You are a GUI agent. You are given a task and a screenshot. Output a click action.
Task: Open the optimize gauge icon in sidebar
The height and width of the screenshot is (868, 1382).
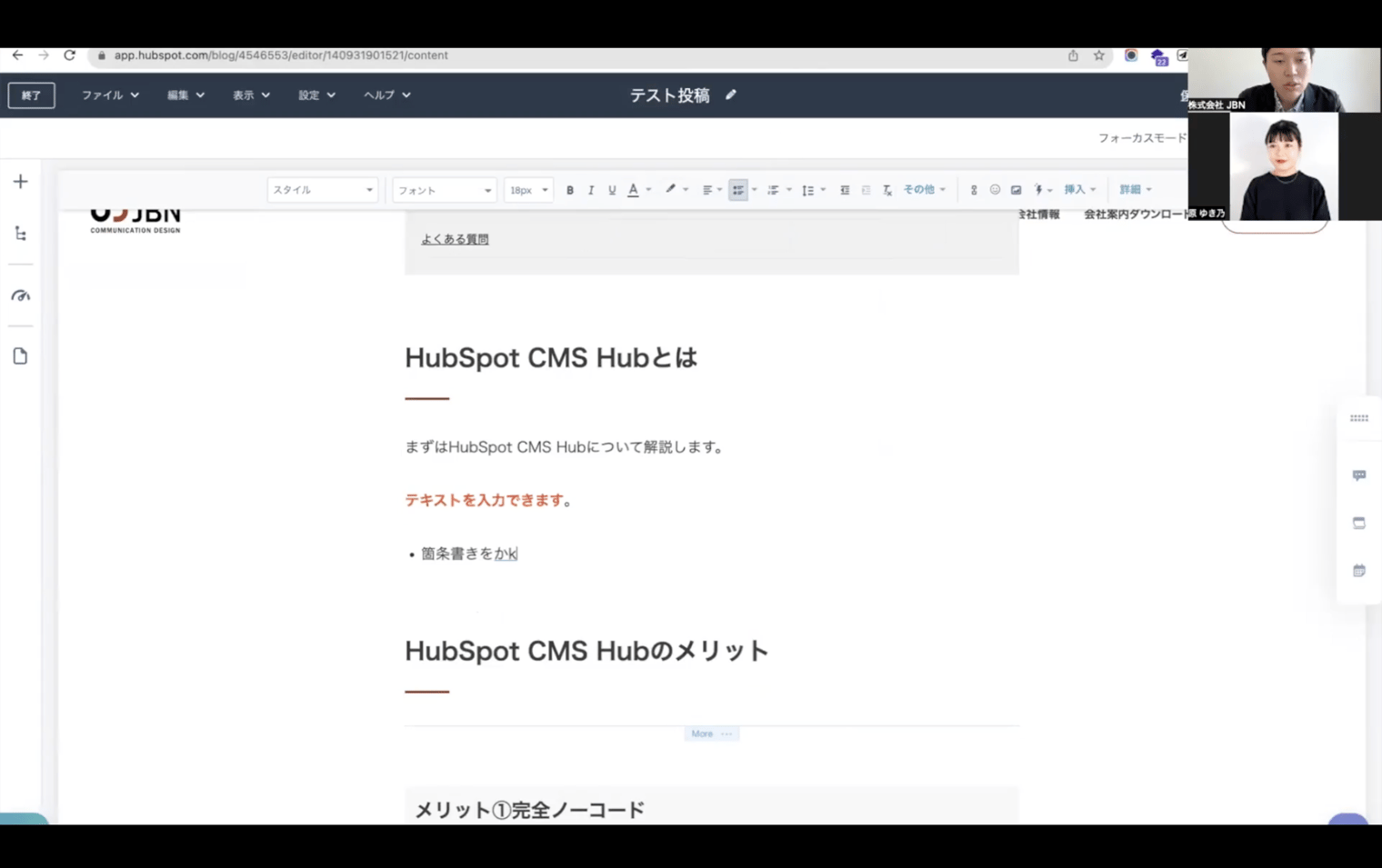click(x=20, y=295)
